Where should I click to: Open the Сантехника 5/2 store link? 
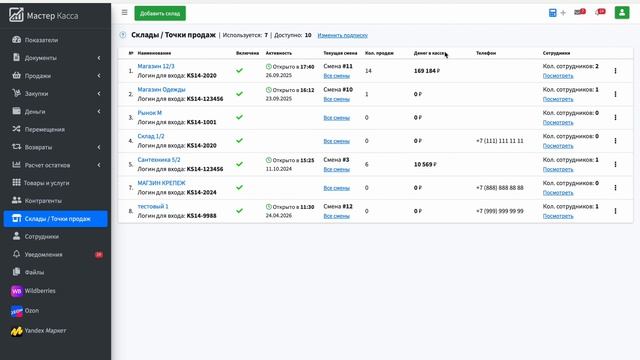tap(159, 160)
